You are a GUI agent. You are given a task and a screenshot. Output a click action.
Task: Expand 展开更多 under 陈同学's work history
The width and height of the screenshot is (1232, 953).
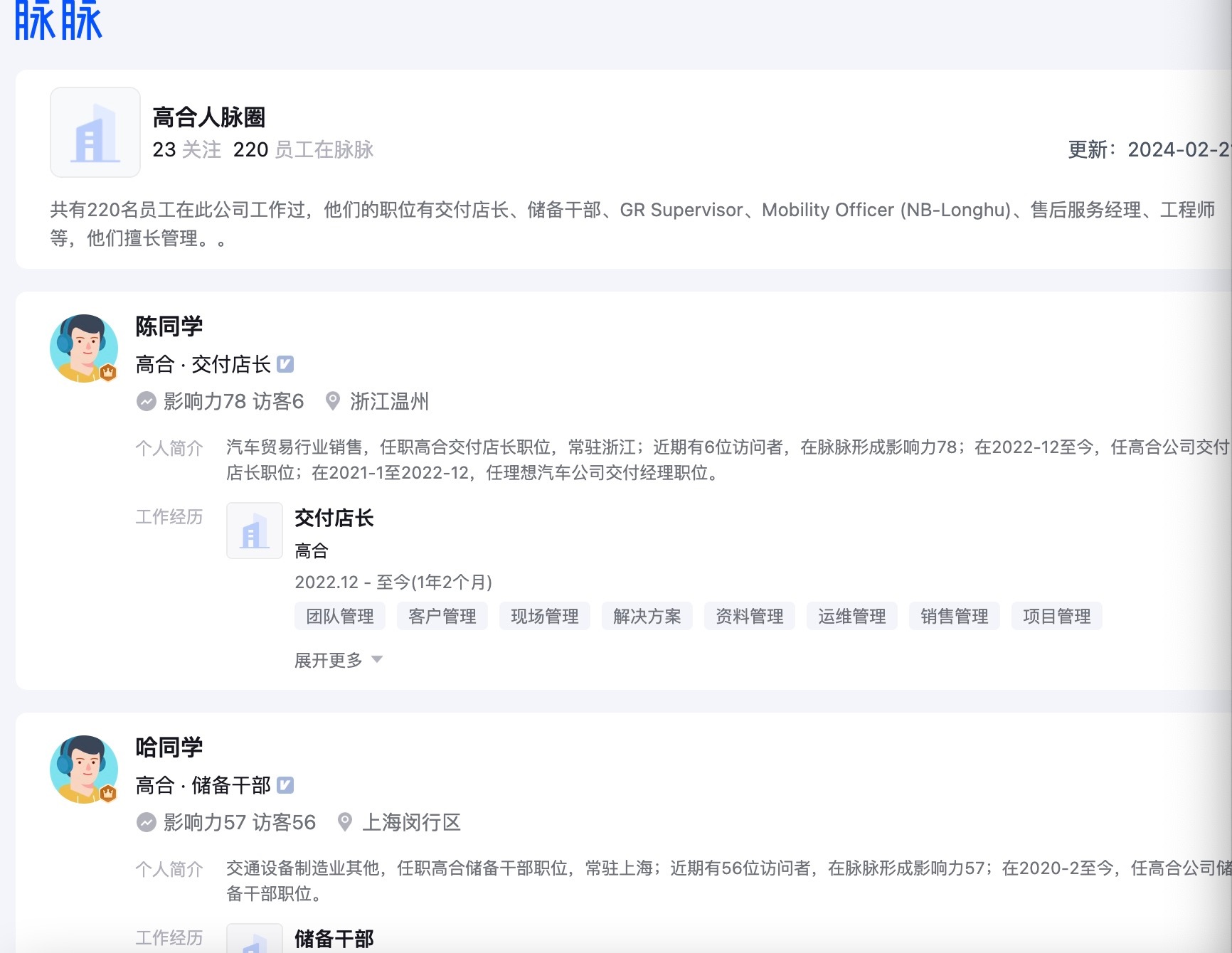coord(339,660)
